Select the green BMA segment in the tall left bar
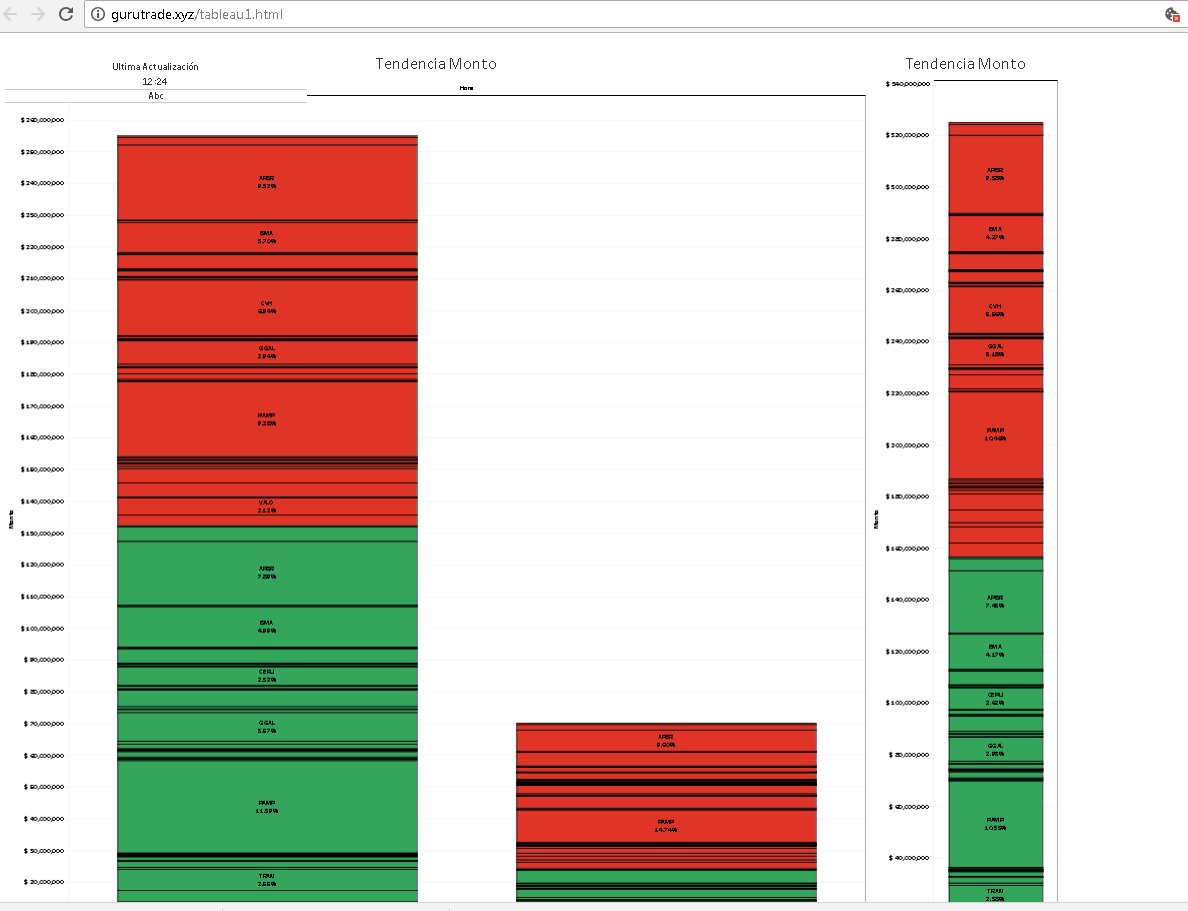Image resolution: width=1188 pixels, height=911 pixels. pyautogui.click(x=267, y=627)
